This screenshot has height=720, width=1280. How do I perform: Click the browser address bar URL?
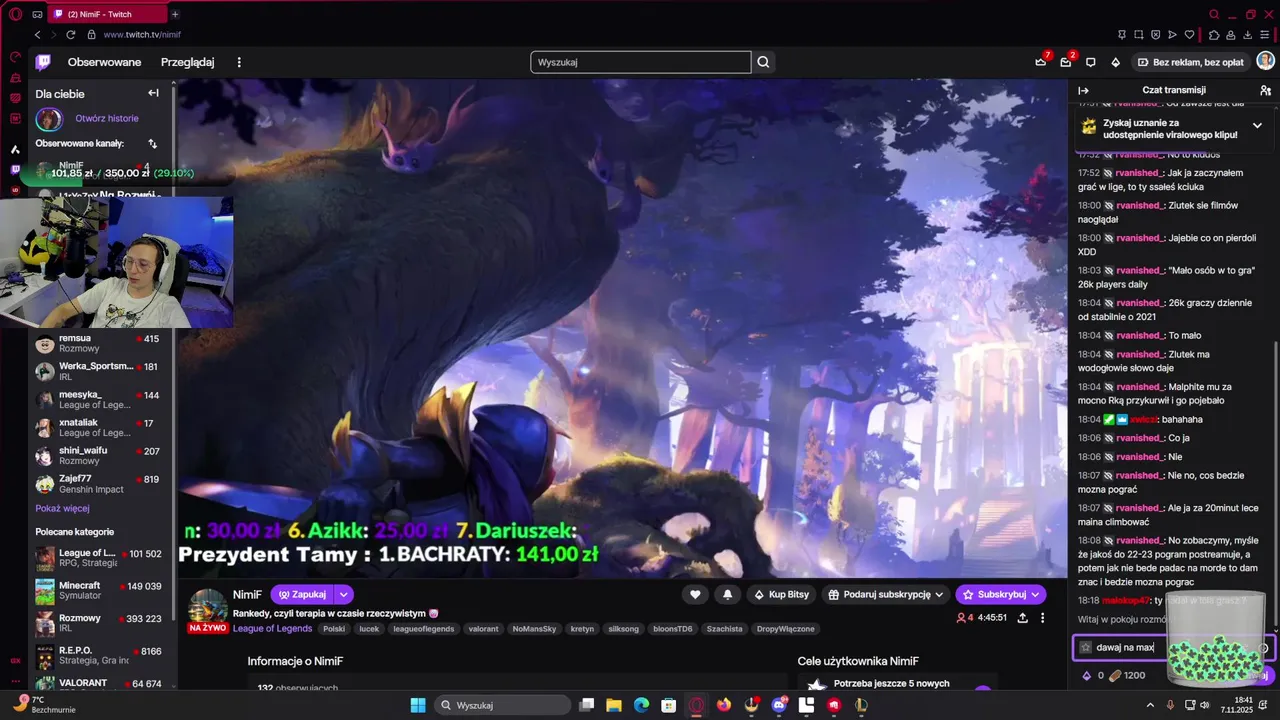(142, 35)
